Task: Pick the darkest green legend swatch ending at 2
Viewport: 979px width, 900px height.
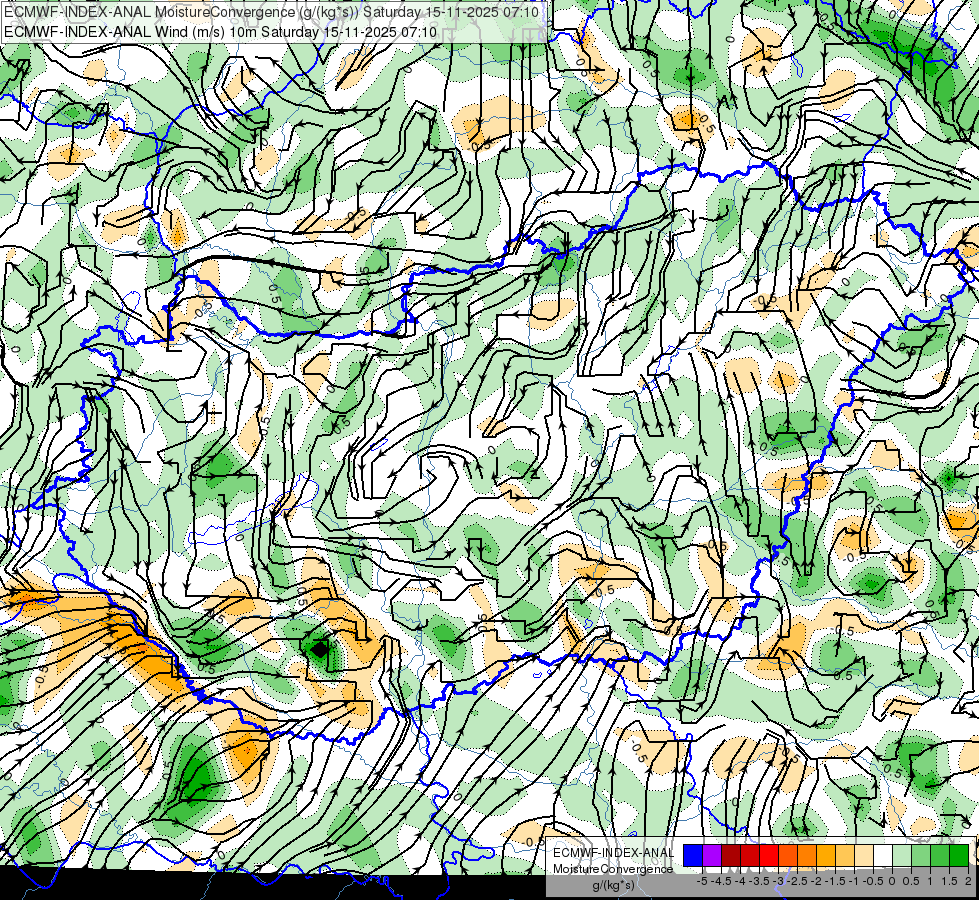Action: click(959, 855)
